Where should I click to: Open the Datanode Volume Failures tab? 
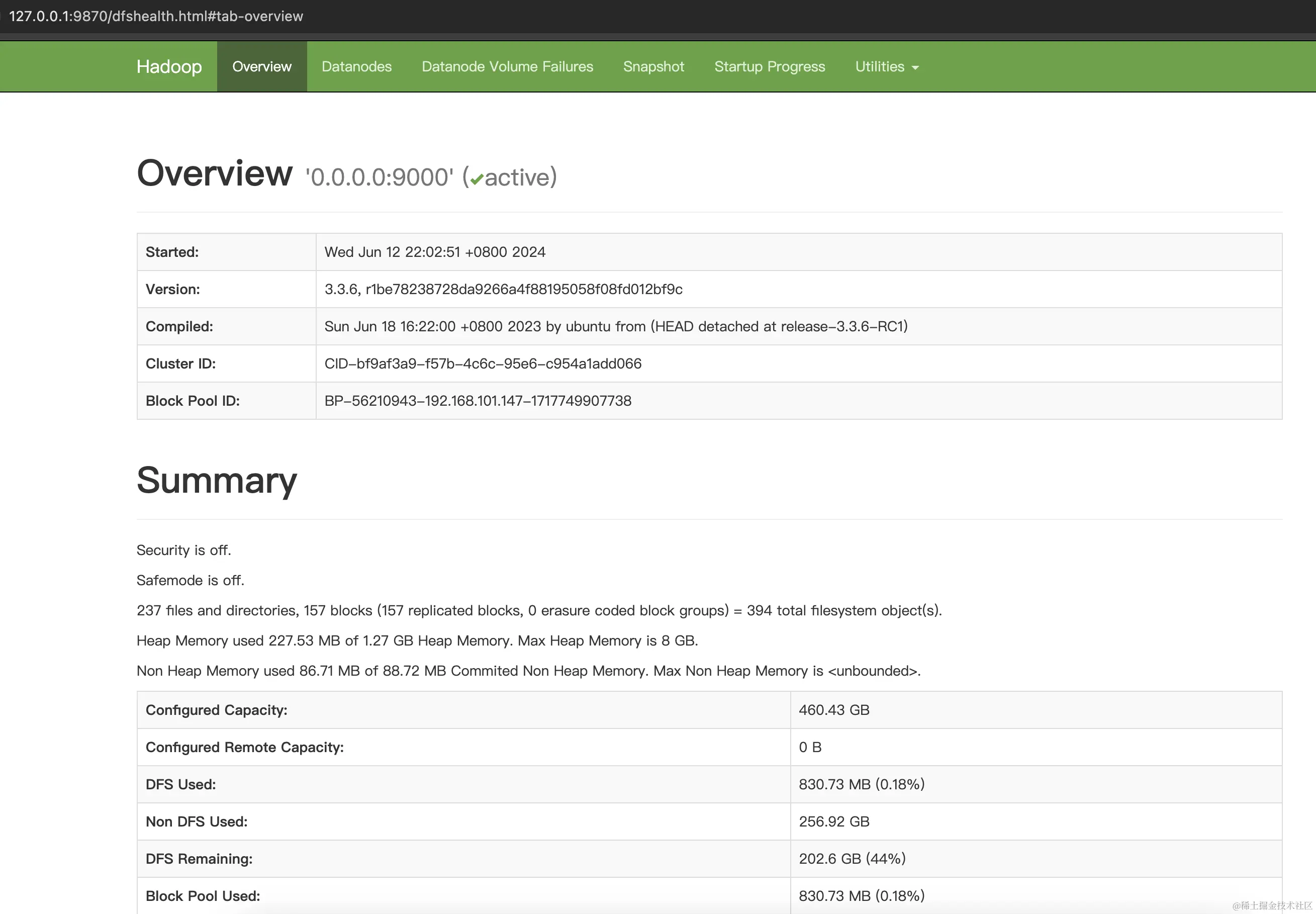(507, 66)
